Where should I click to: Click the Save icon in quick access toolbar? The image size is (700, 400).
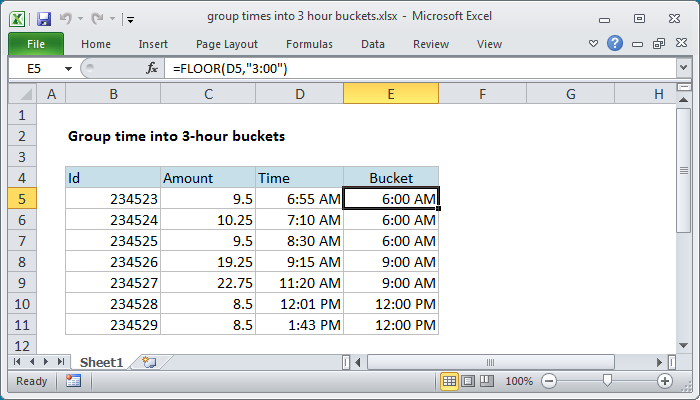tap(43, 18)
